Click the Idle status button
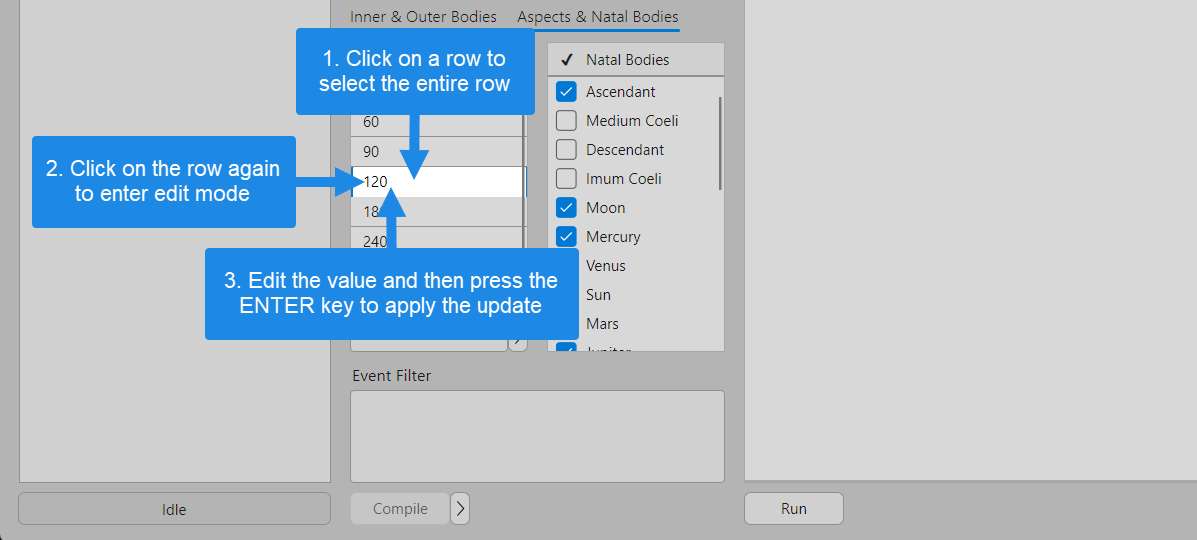Image resolution: width=1197 pixels, height=540 pixels. point(174,509)
